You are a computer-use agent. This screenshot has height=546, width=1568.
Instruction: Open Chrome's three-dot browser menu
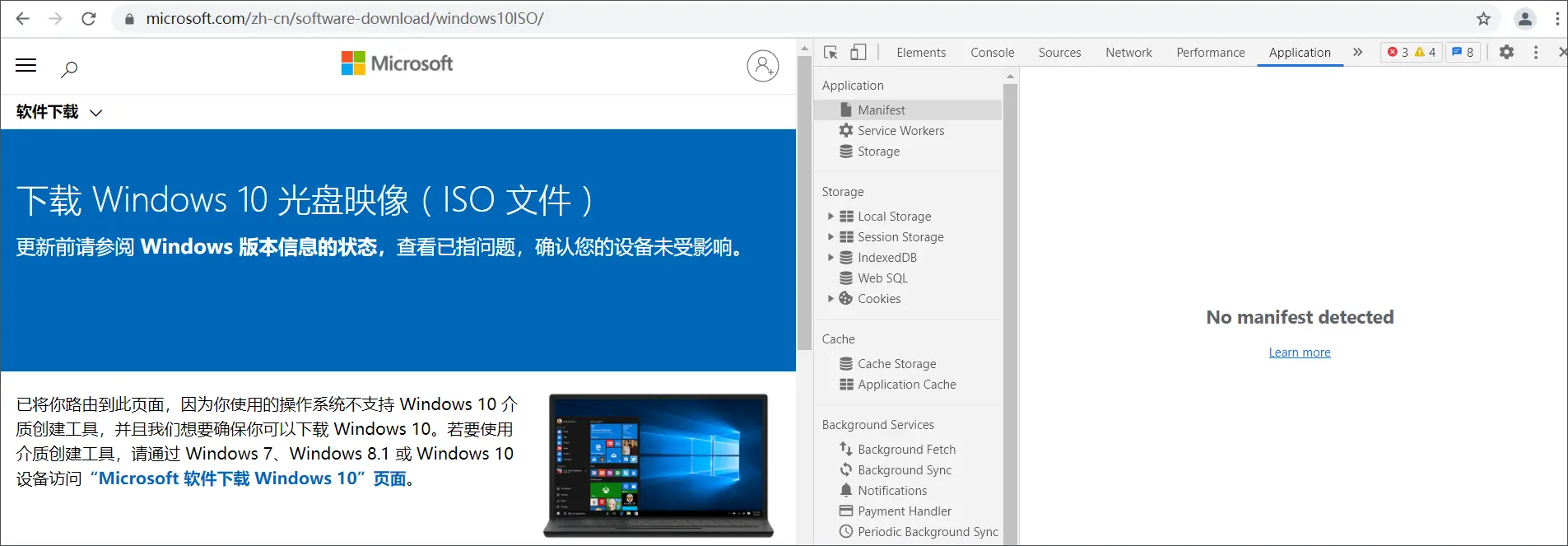coord(1557,18)
